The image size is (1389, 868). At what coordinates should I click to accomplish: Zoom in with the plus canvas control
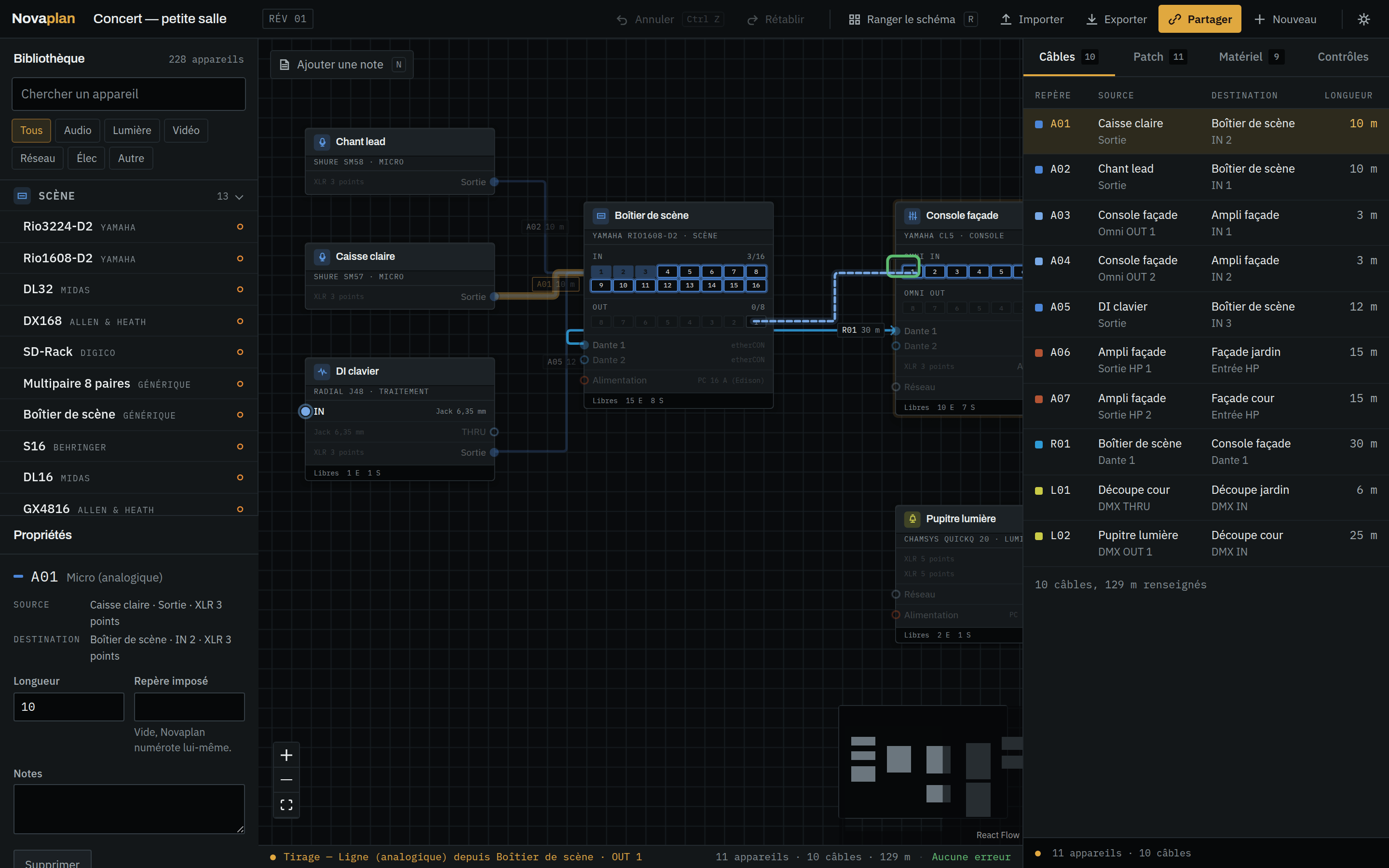pyautogui.click(x=286, y=755)
